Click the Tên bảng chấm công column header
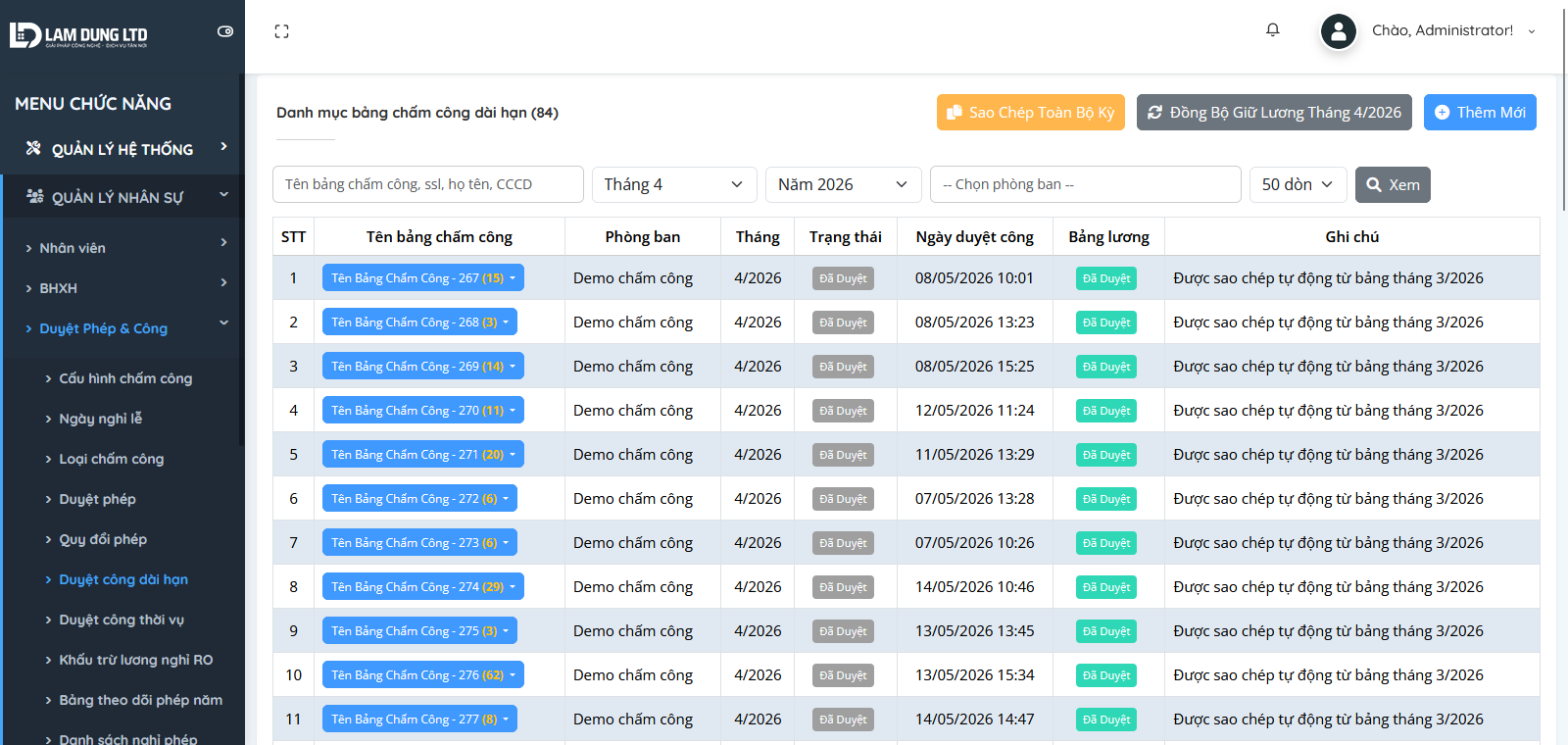The image size is (1568, 745). click(x=439, y=236)
